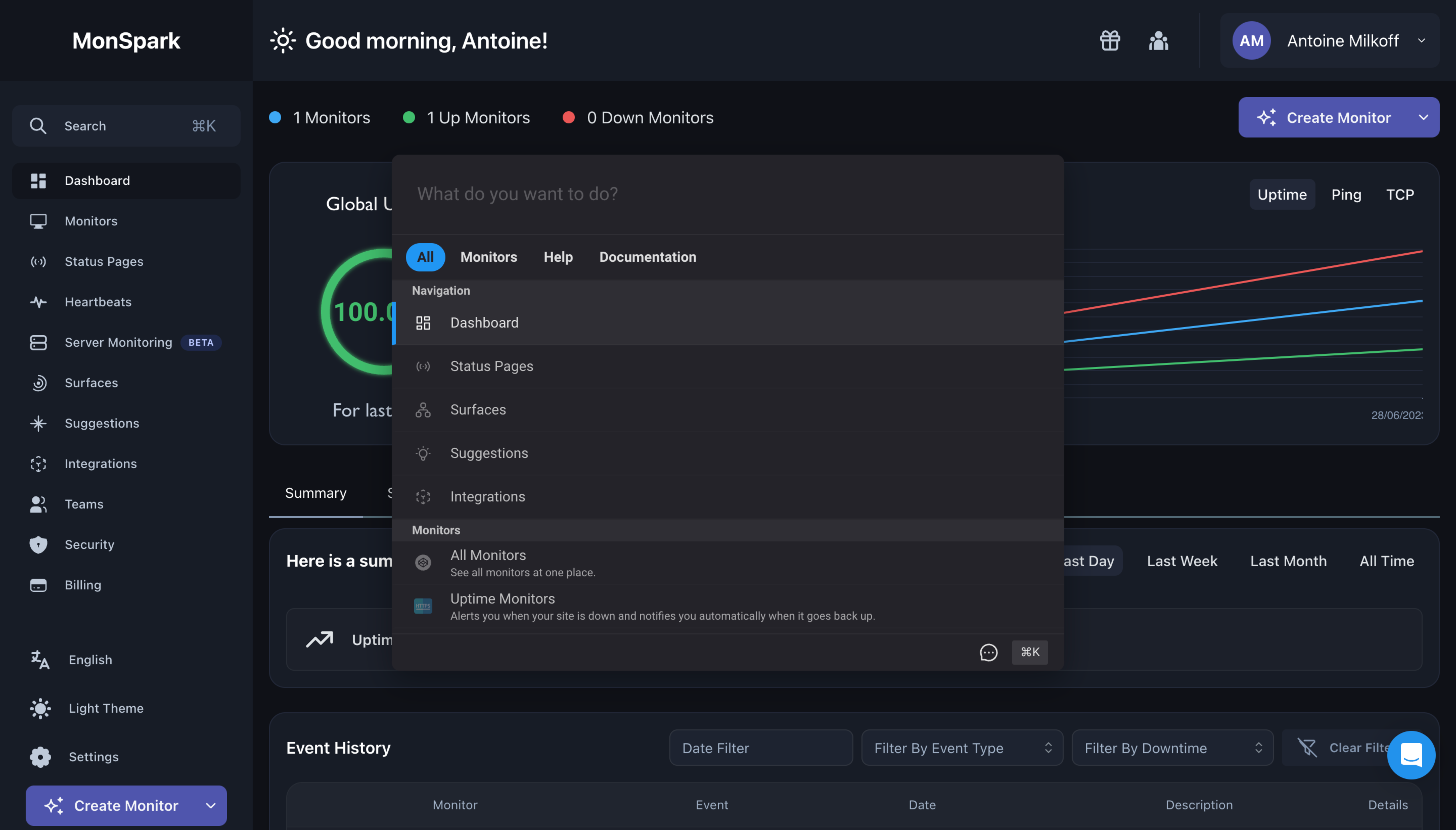Click the sidebar Search box
The height and width of the screenshot is (830, 1456).
(x=126, y=126)
